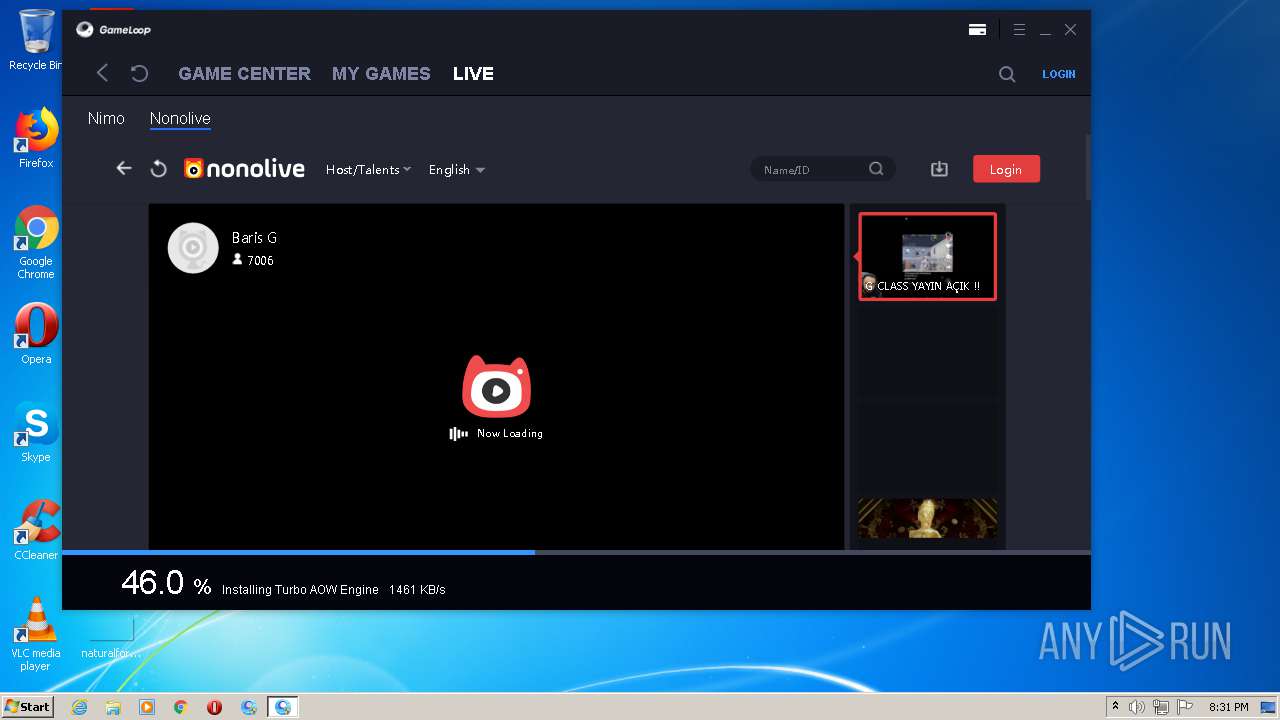Expand the English language dropdown

click(x=457, y=169)
